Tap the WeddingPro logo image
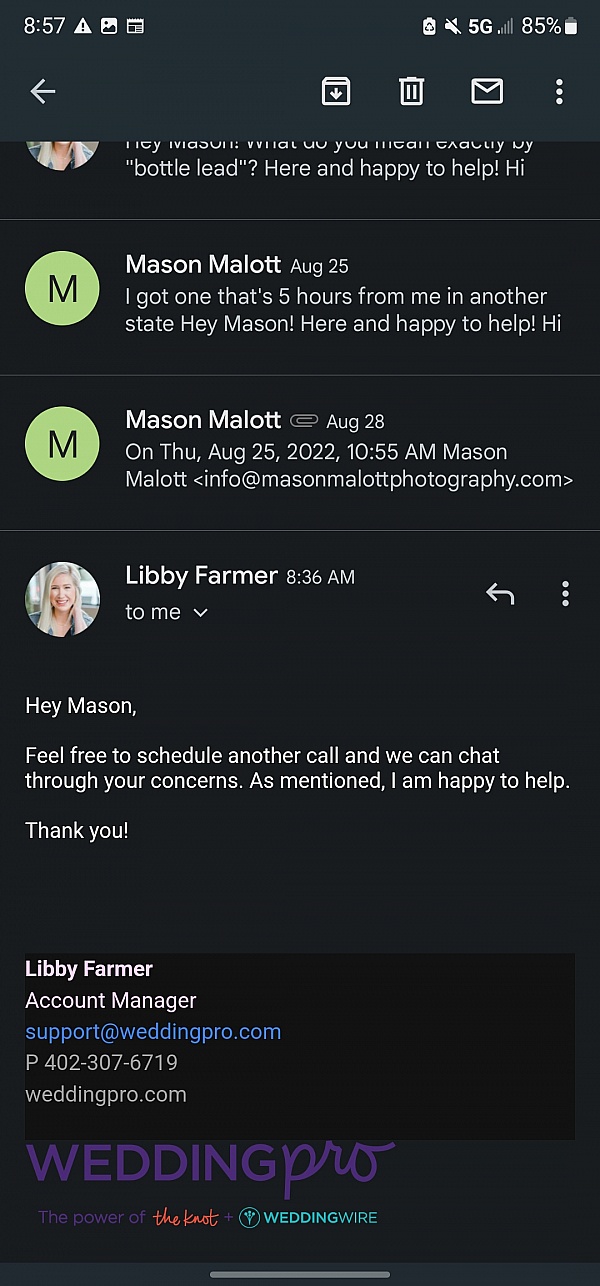 click(210, 1165)
